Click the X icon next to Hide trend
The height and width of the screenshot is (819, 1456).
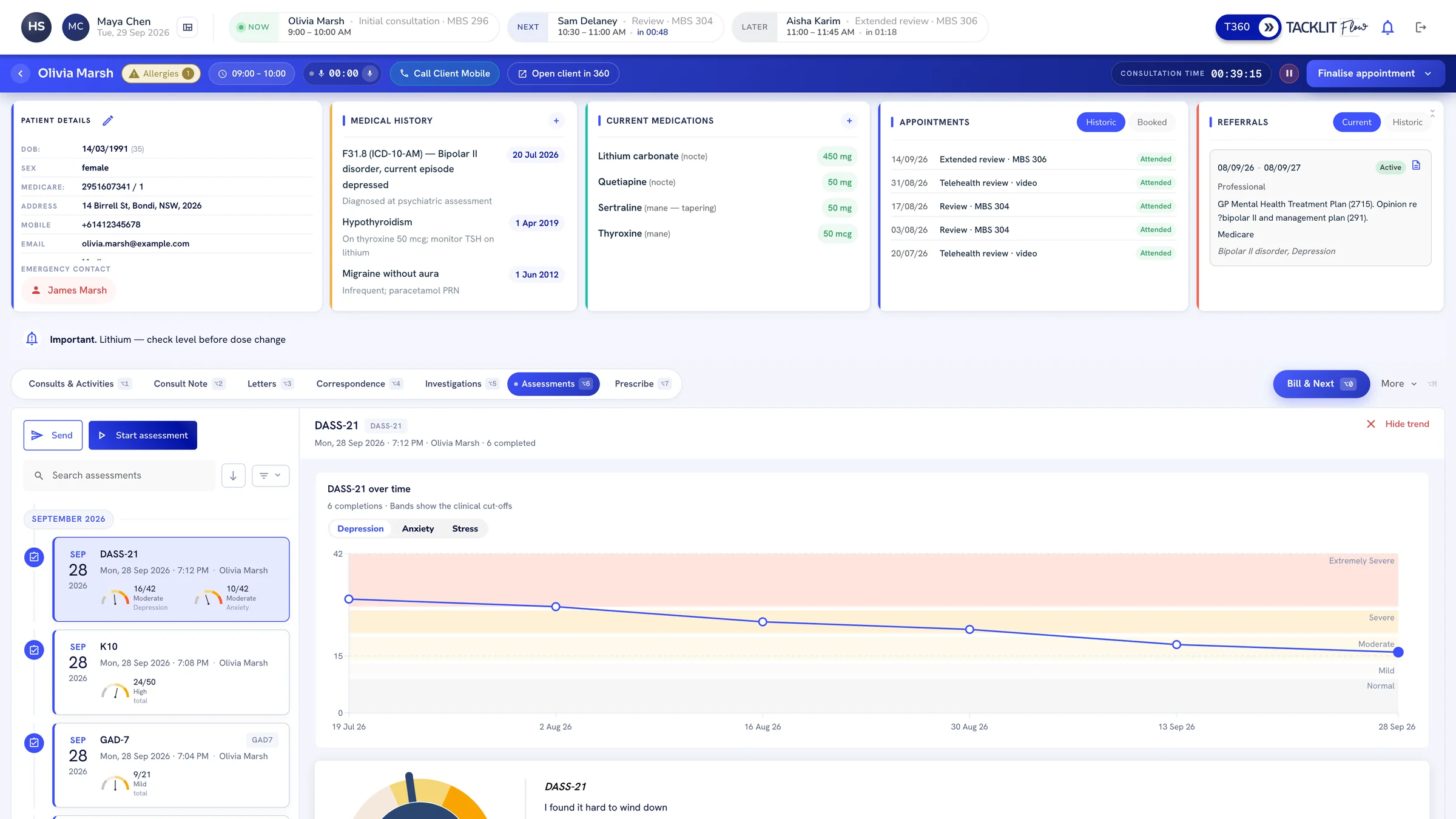[1371, 424]
